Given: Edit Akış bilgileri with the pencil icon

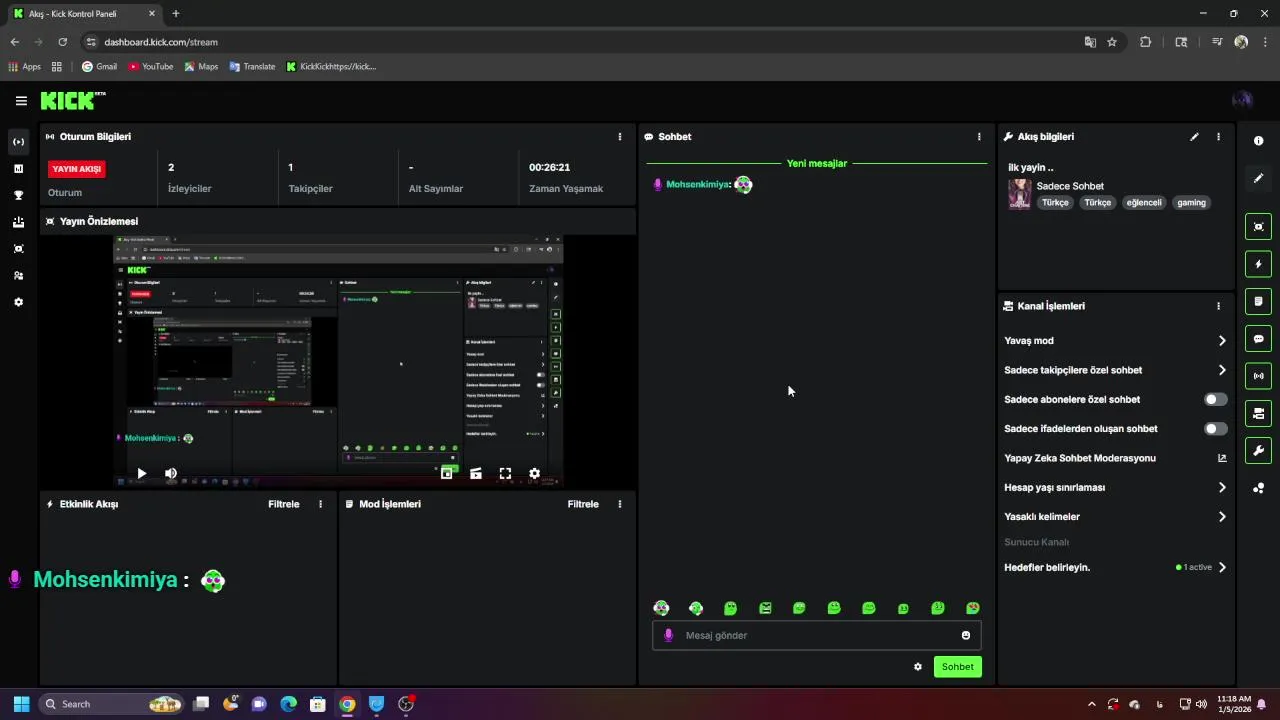Looking at the screenshot, I should click(1194, 137).
